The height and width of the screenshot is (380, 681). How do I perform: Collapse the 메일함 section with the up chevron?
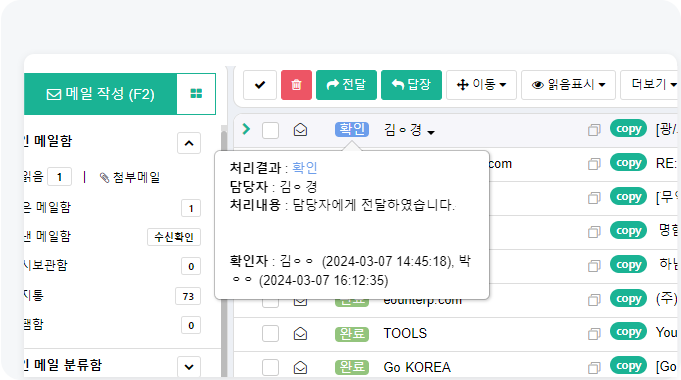(189, 143)
